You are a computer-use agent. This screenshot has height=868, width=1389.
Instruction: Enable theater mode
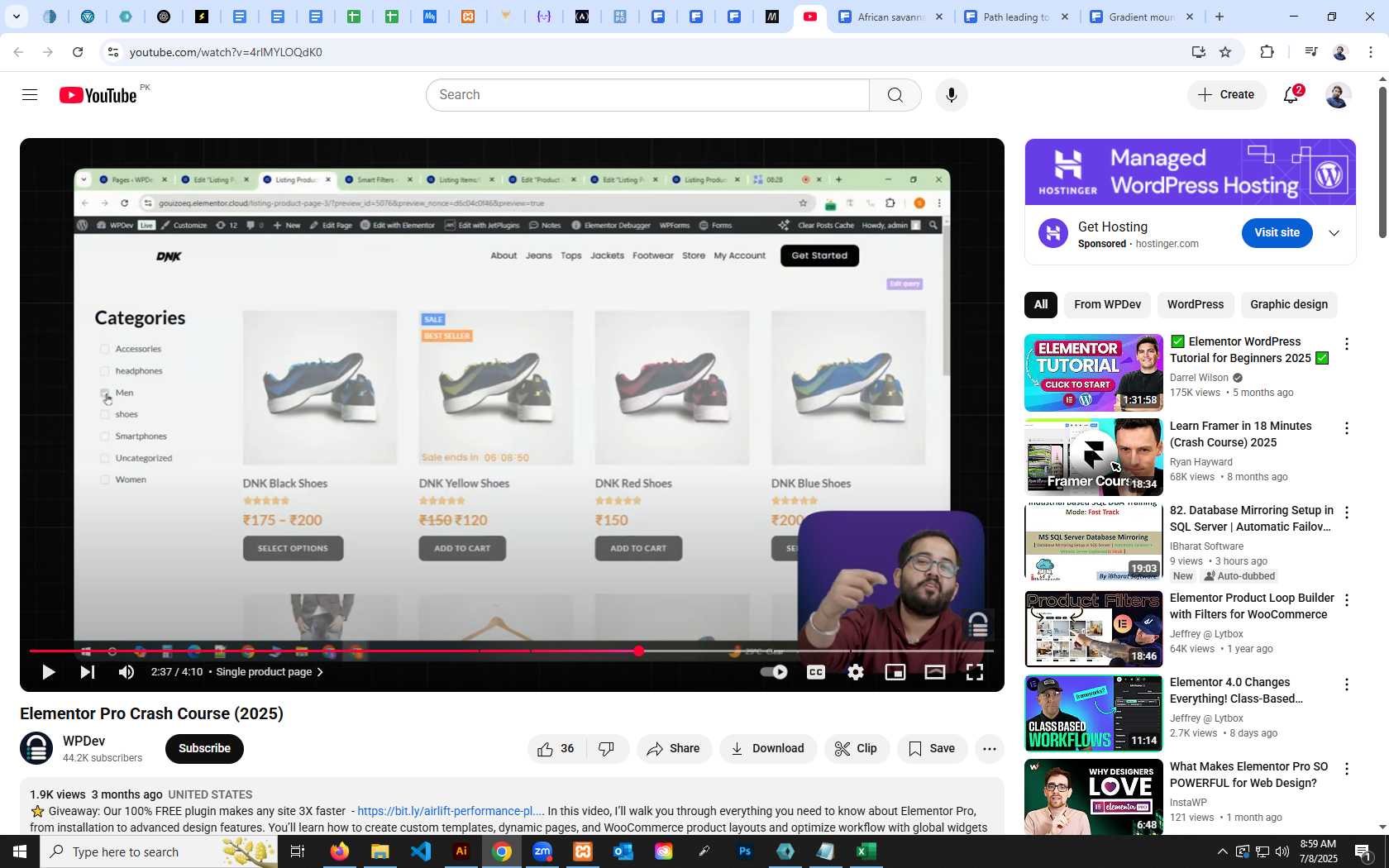tap(935, 672)
